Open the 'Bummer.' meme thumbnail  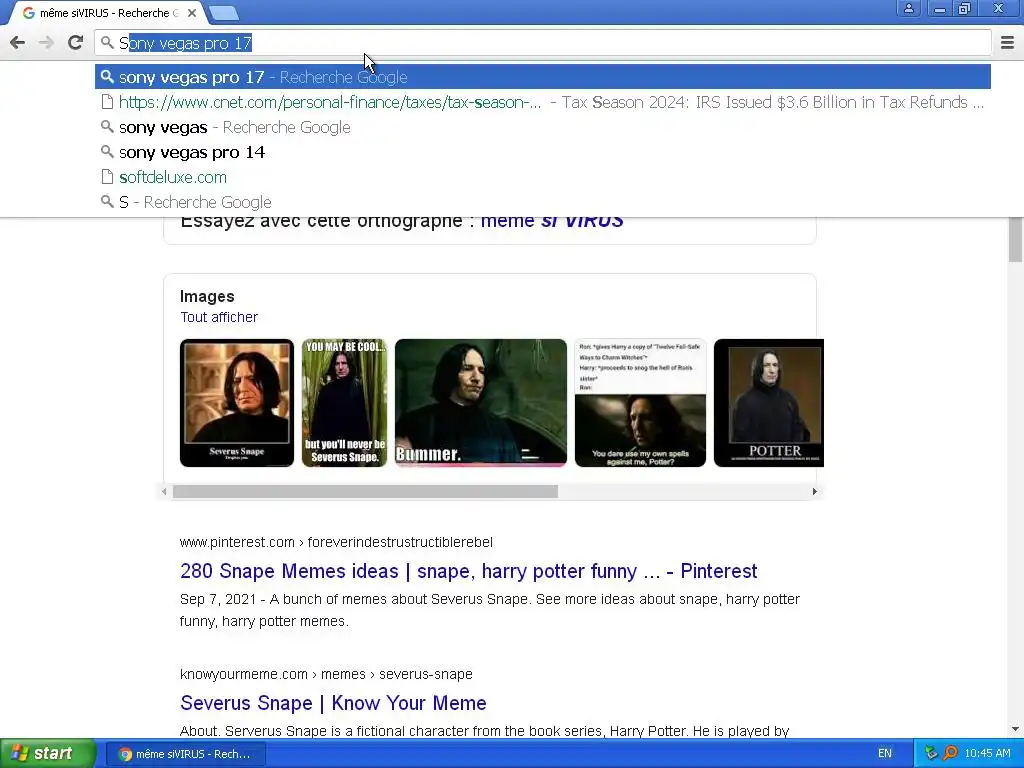point(481,403)
